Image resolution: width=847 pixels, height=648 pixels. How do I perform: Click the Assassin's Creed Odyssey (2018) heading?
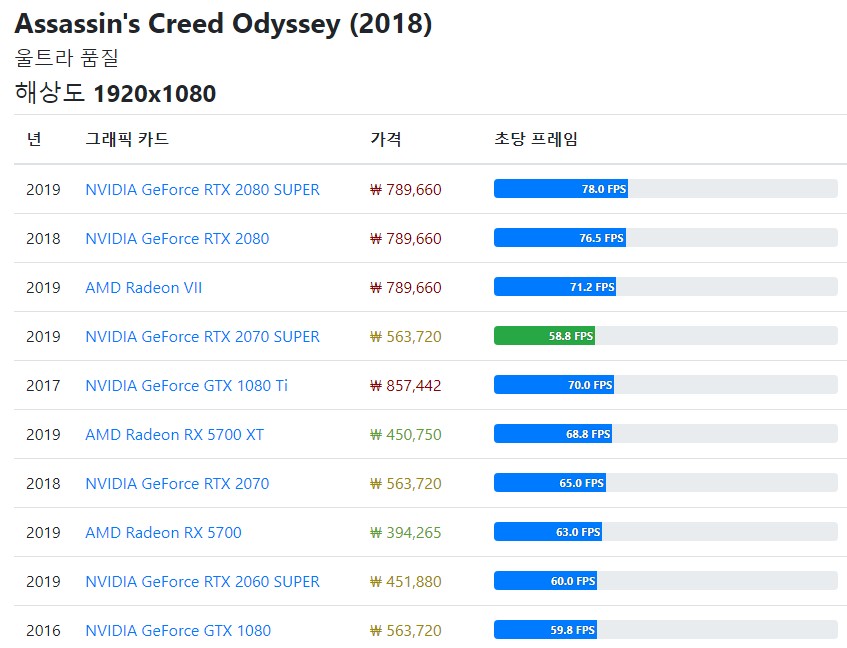click(224, 24)
